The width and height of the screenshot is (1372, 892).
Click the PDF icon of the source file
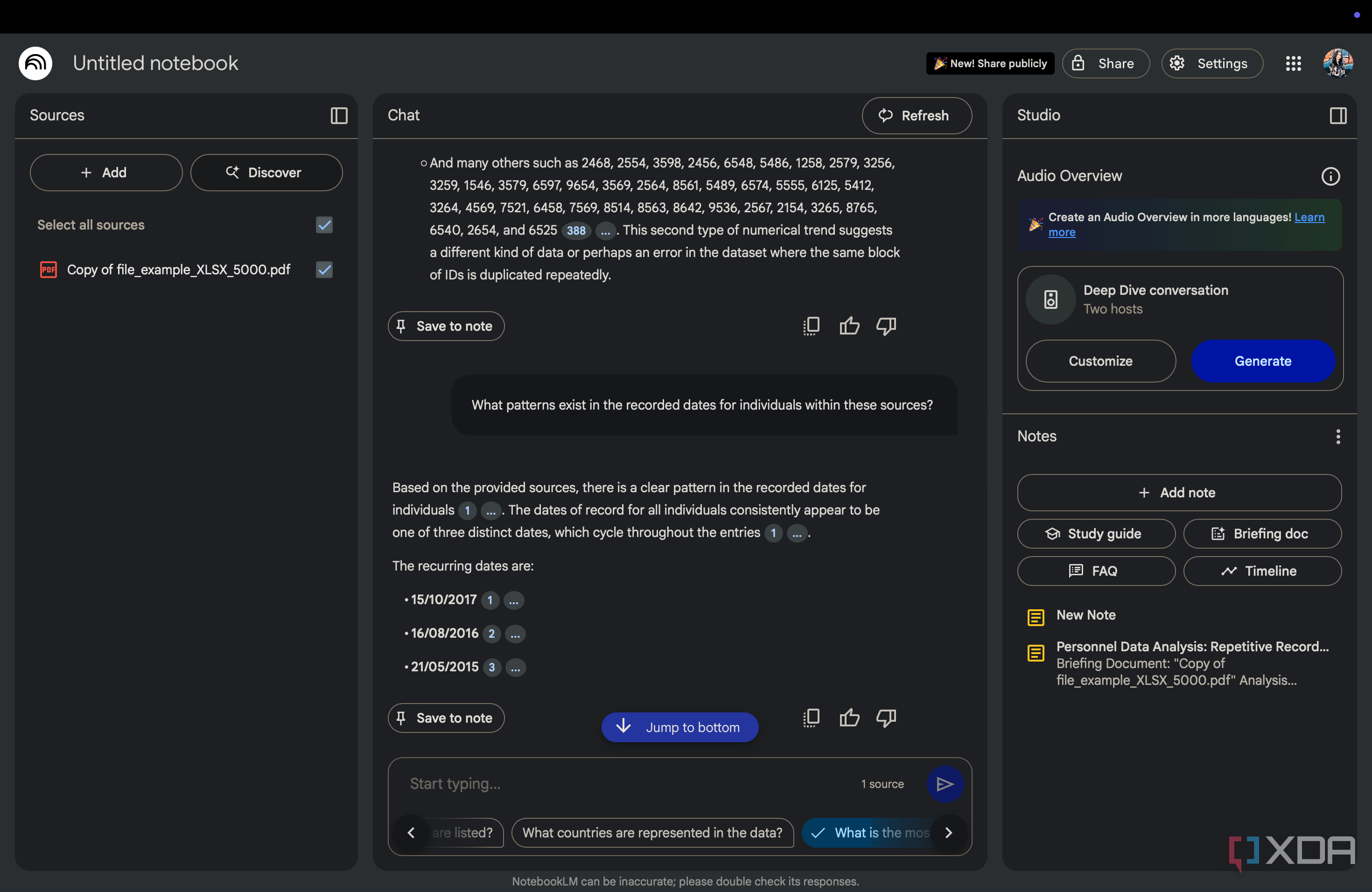(49, 270)
